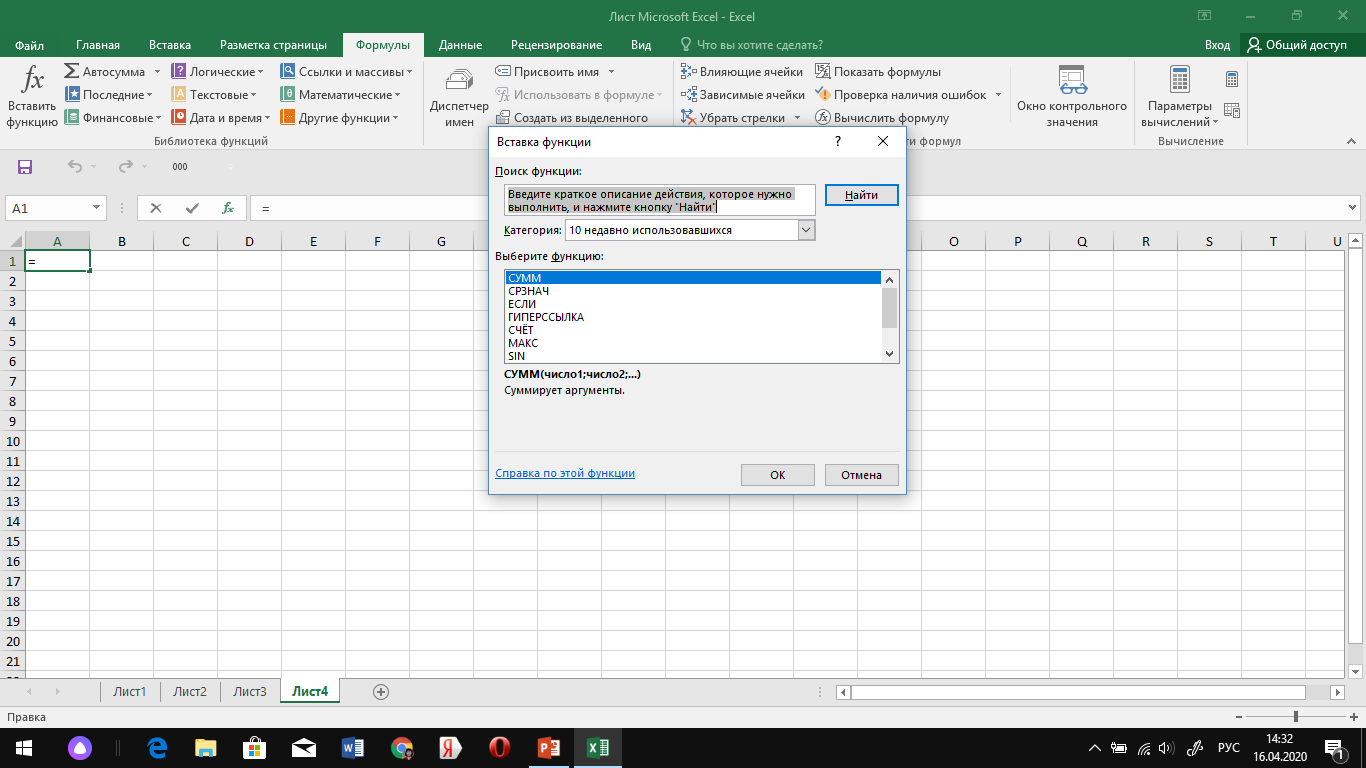Click the Save icon in quick access toolbar
1366x768 pixels.
26,167
